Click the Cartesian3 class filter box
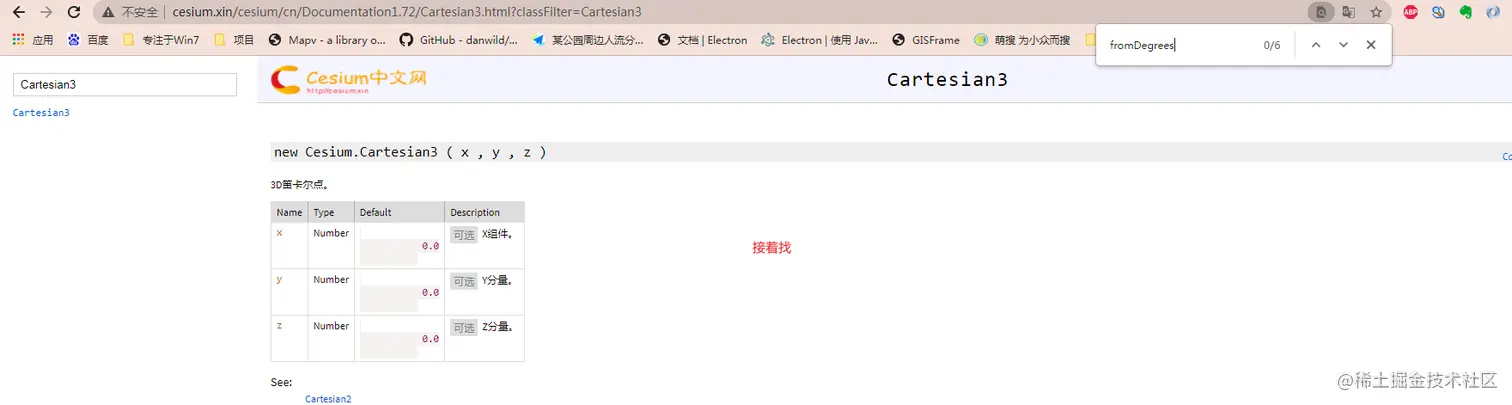The height and width of the screenshot is (405, 1512). pyautogui.click(x=125, y=85)
